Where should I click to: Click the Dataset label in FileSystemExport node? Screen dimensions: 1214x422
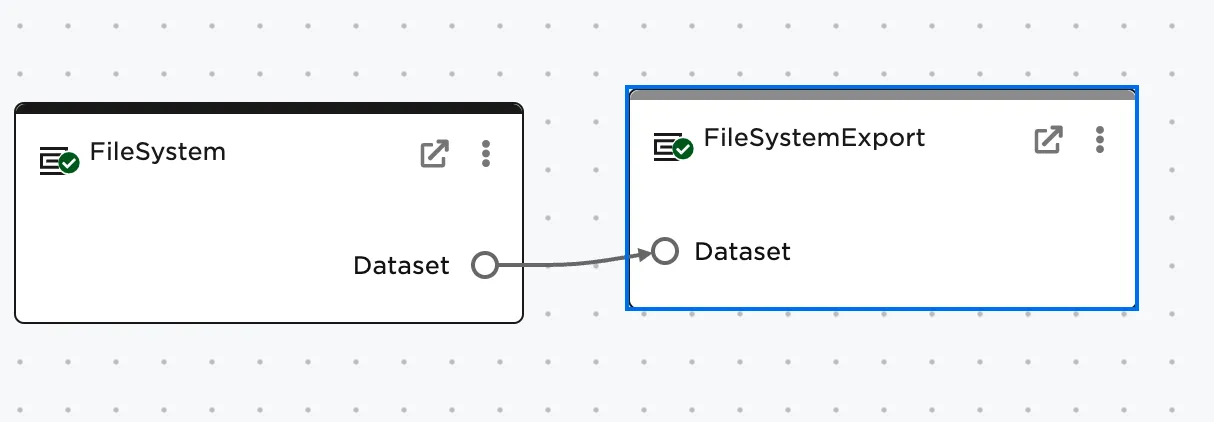742,251
